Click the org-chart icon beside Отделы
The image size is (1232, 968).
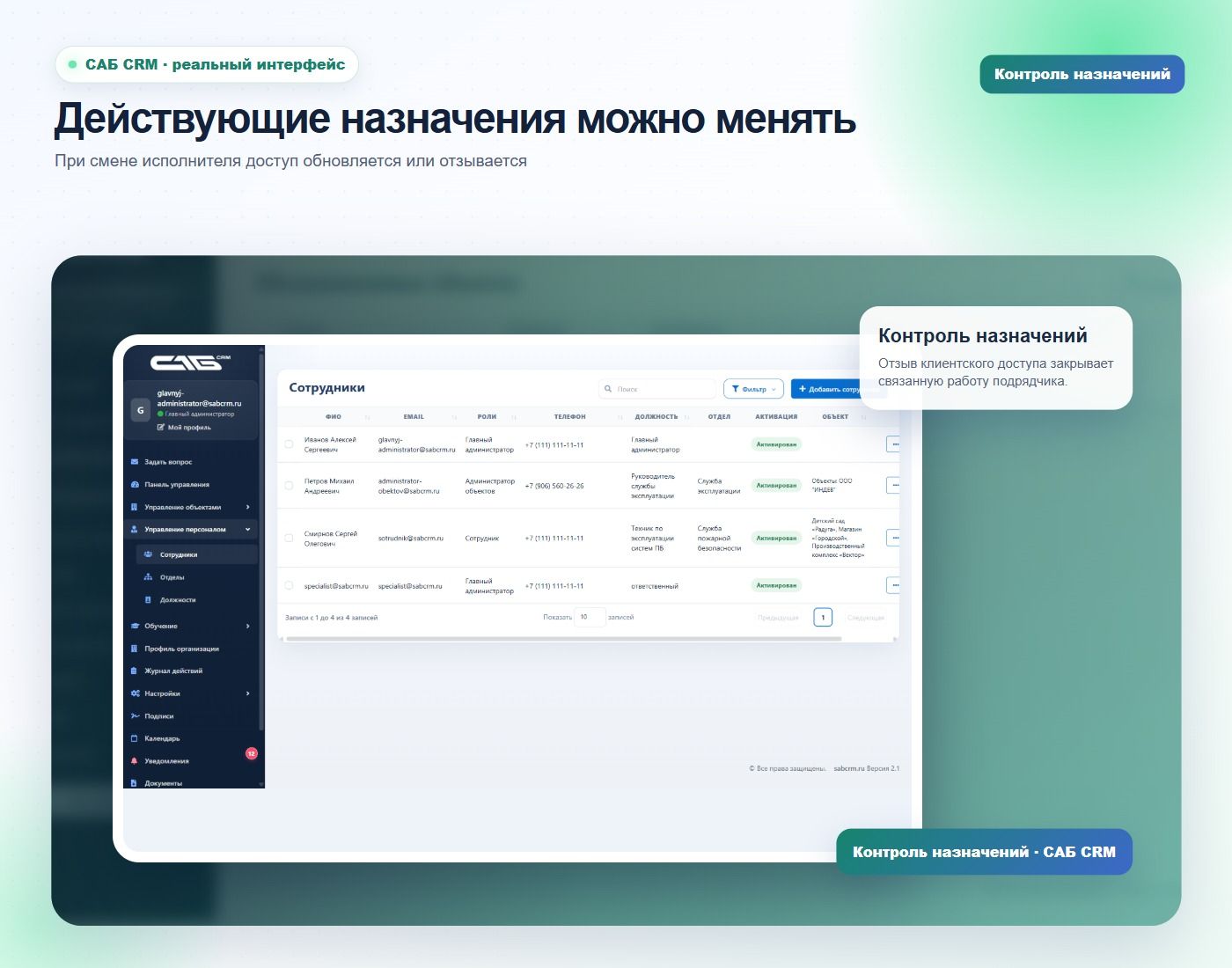click(x=148, y=577)
